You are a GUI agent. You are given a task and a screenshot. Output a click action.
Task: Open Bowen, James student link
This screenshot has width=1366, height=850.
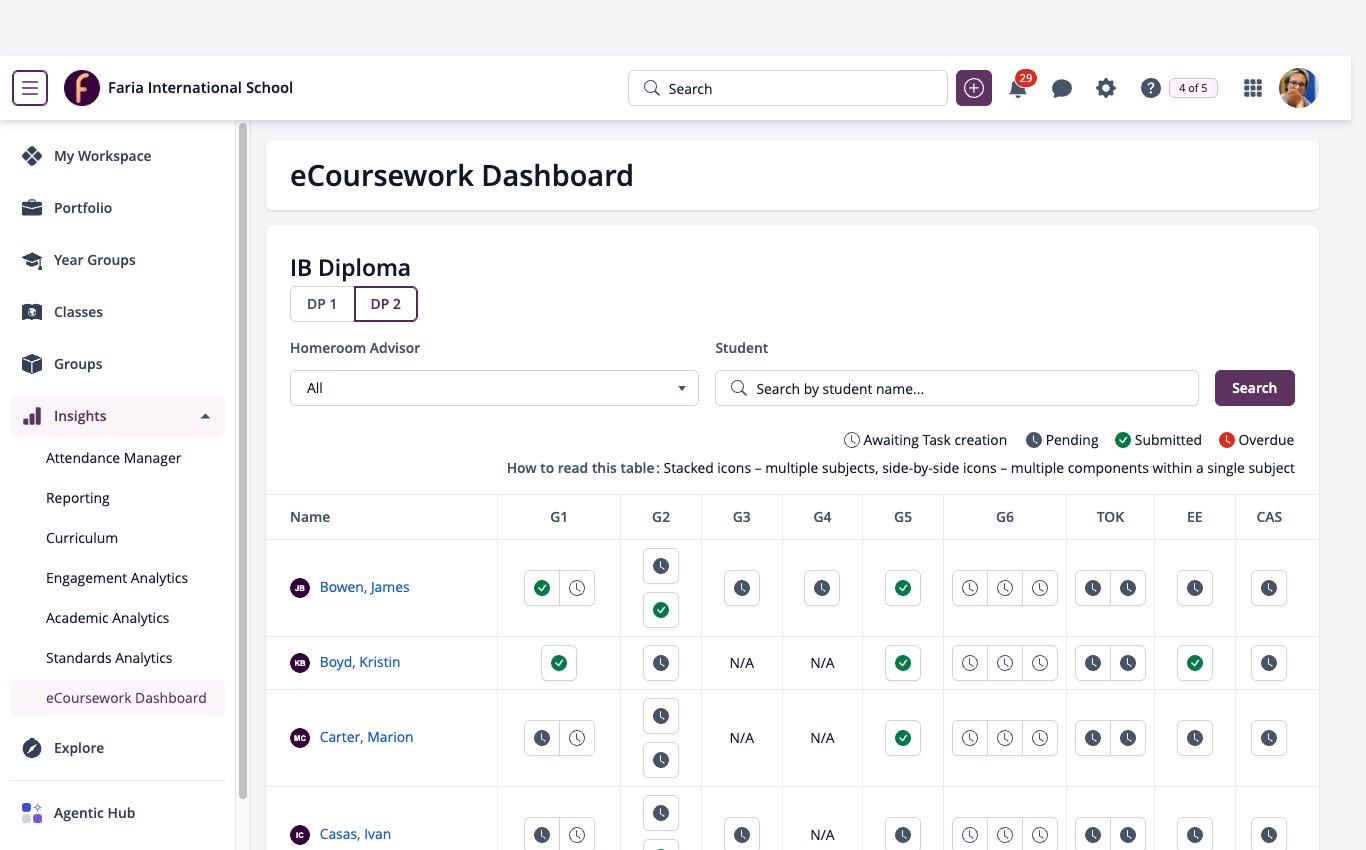tap(364, 587)
